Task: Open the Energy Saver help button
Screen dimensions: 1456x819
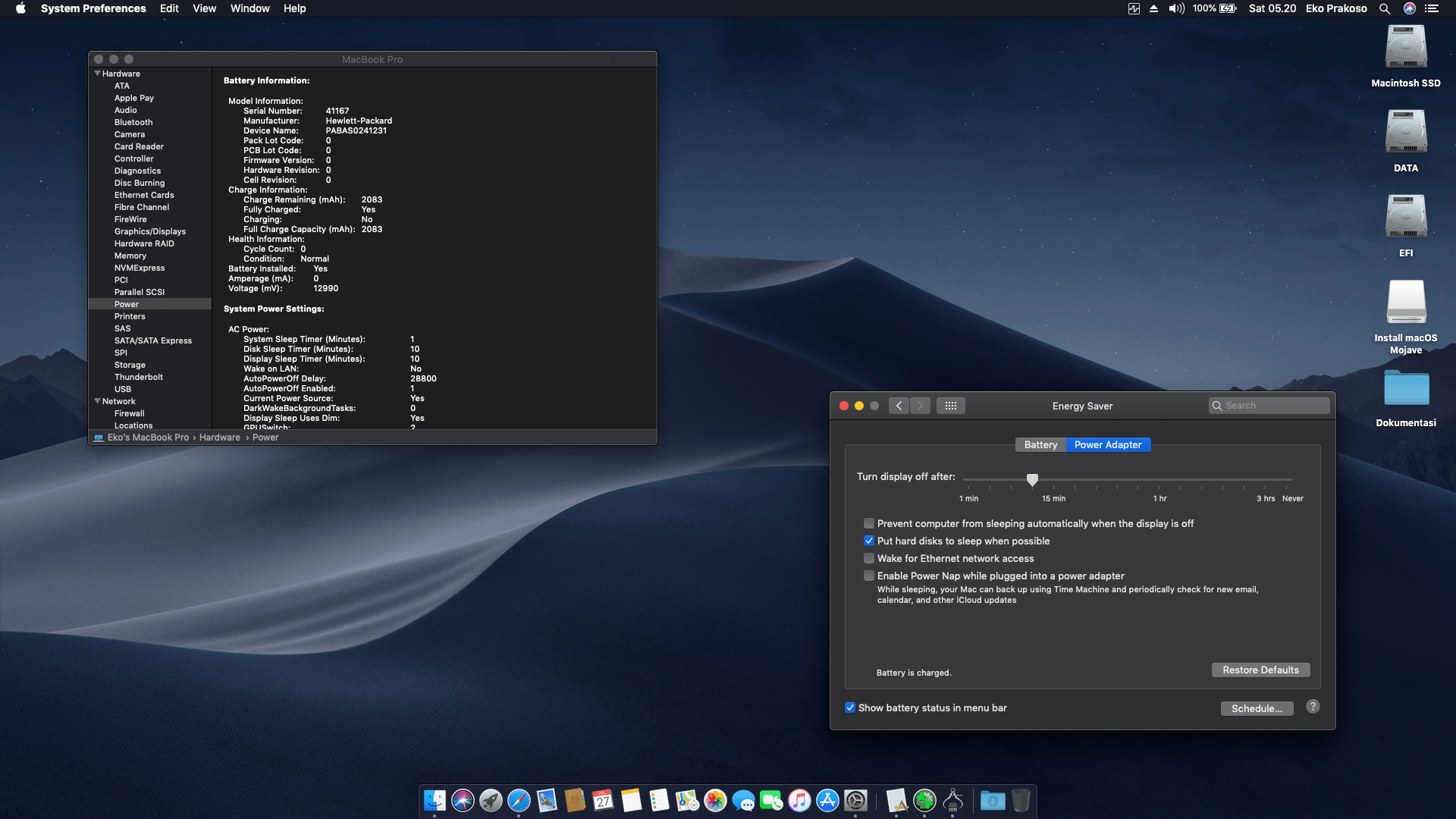Action: [1313, 707]
